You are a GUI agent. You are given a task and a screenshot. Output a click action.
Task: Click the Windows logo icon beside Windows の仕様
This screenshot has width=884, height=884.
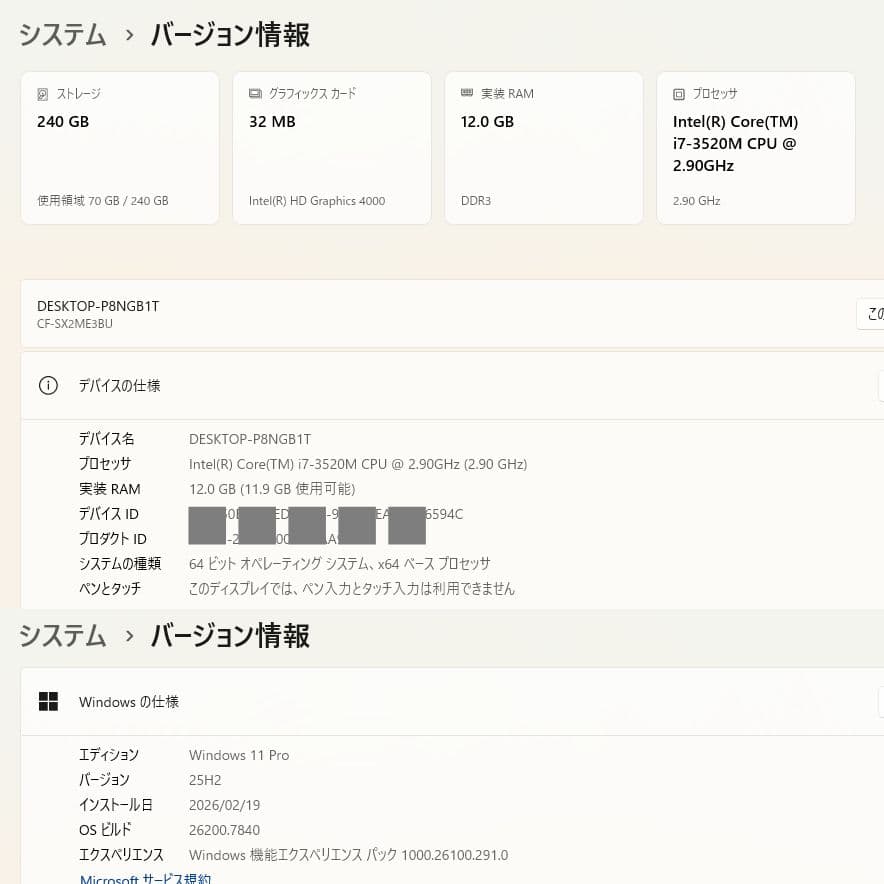tap(48, 701)
